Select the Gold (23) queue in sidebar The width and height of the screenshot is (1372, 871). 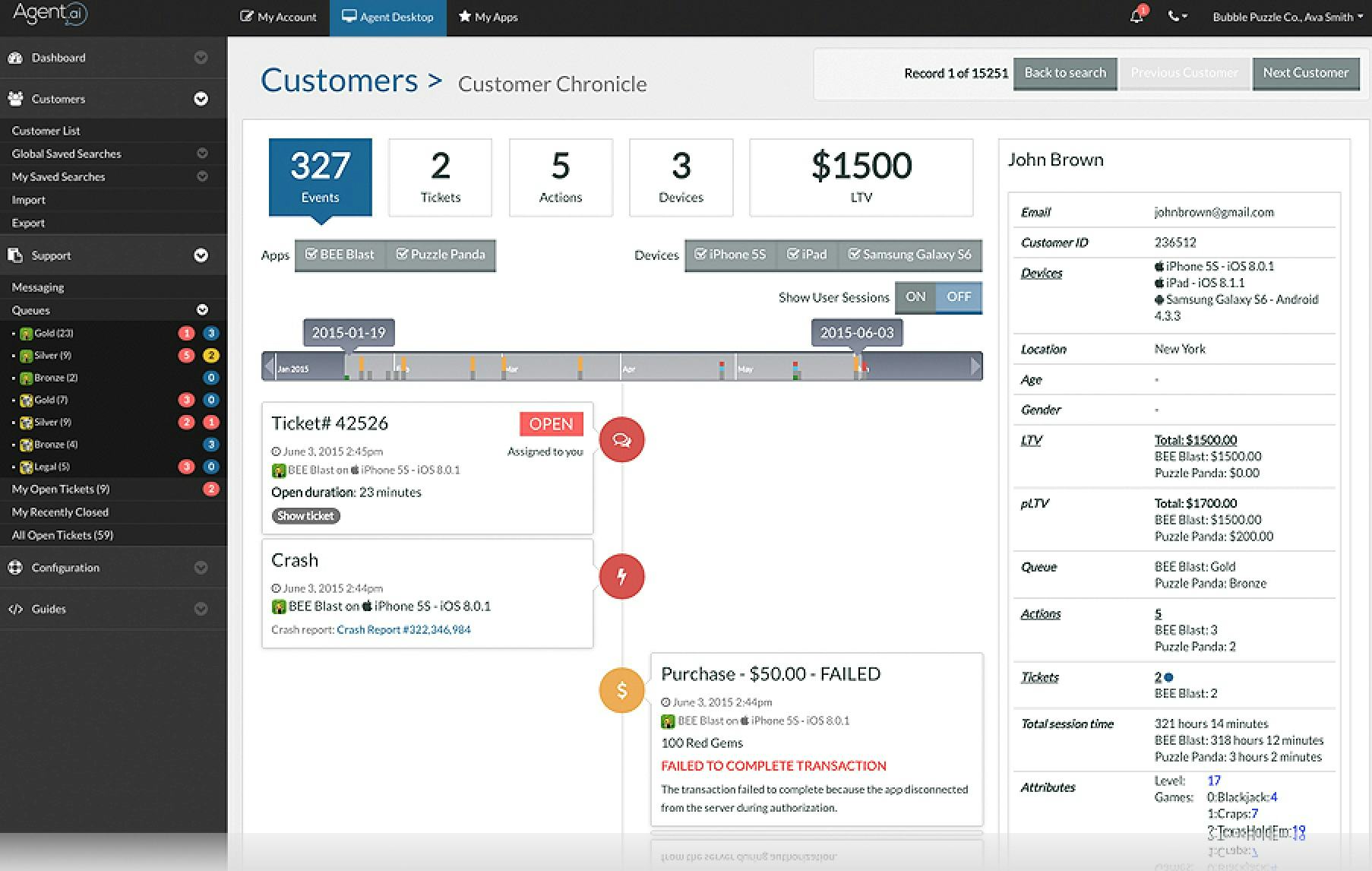pos(53,332)
